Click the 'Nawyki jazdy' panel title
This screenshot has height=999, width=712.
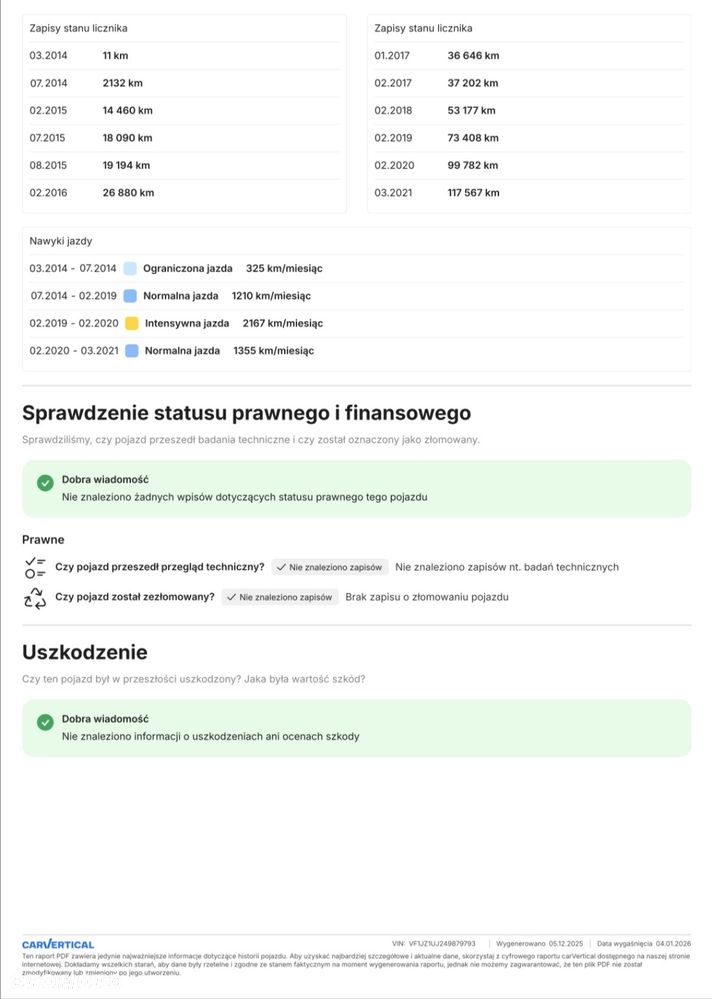tap(61, 241)
